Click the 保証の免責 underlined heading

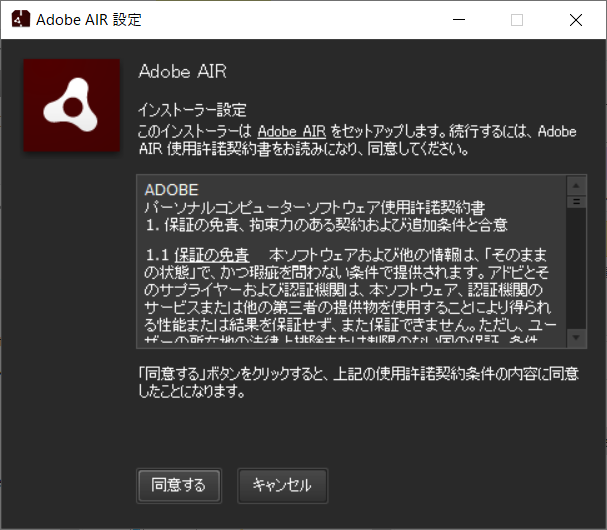(212, 255)
